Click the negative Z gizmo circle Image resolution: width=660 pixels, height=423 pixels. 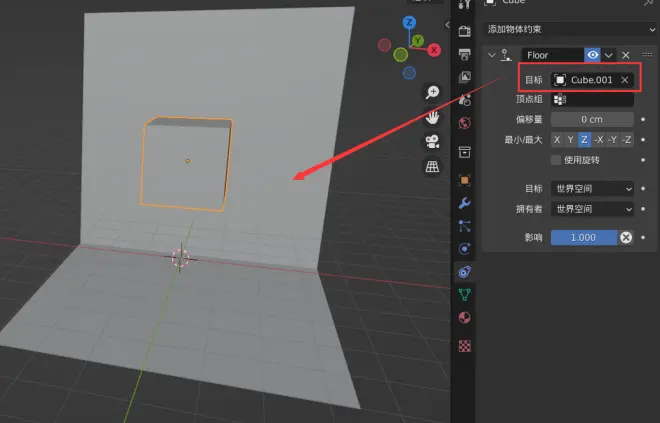click(409, 73)
